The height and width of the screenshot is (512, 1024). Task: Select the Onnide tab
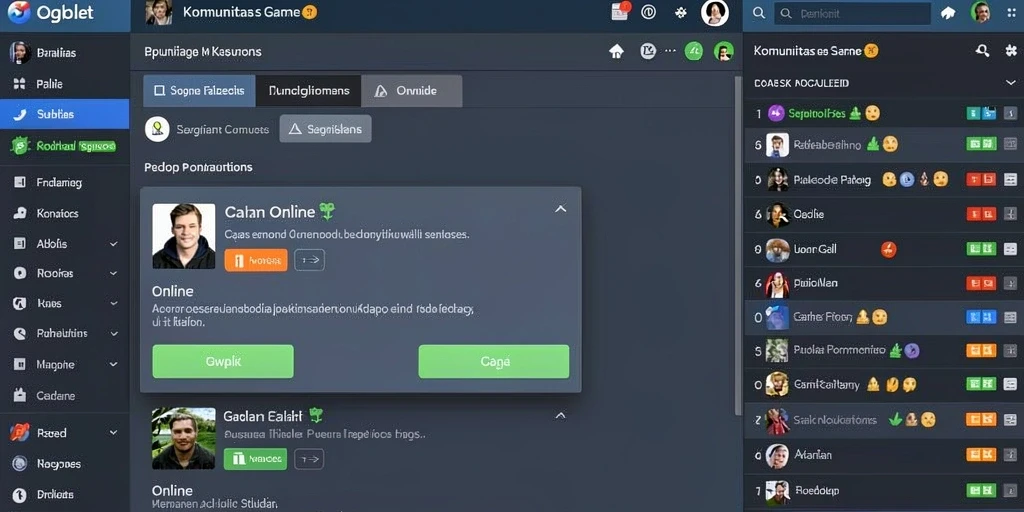pyautogui.click(x=411, y=91)
